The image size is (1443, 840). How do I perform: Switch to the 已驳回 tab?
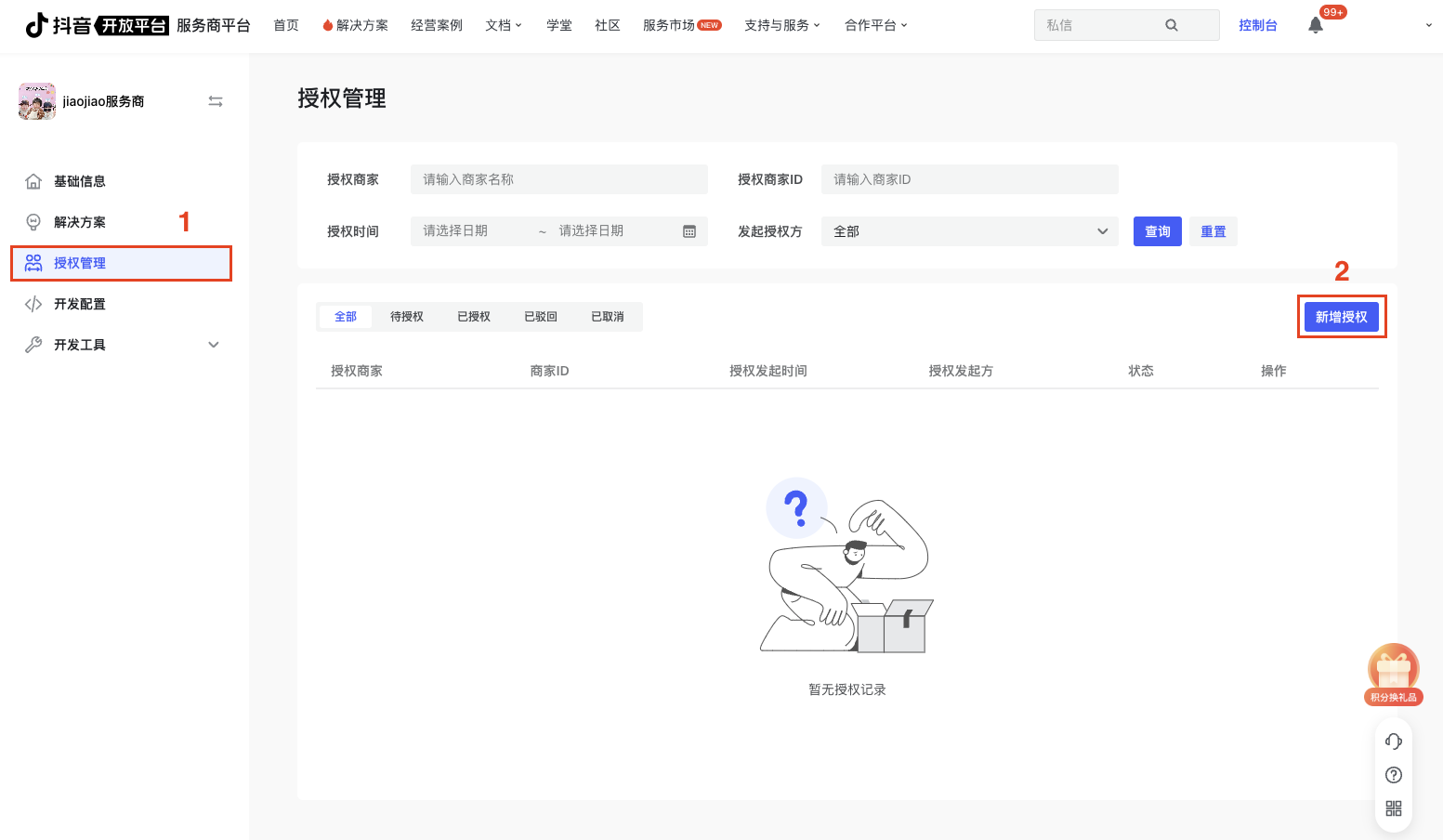(x=541, y=317)
